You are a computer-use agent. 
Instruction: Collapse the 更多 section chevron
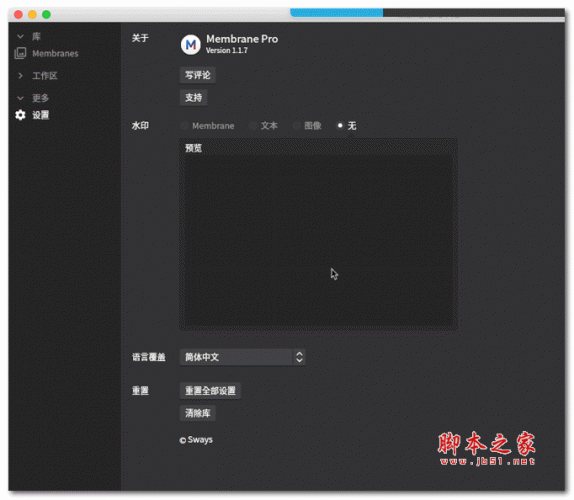tap(20, 98)
